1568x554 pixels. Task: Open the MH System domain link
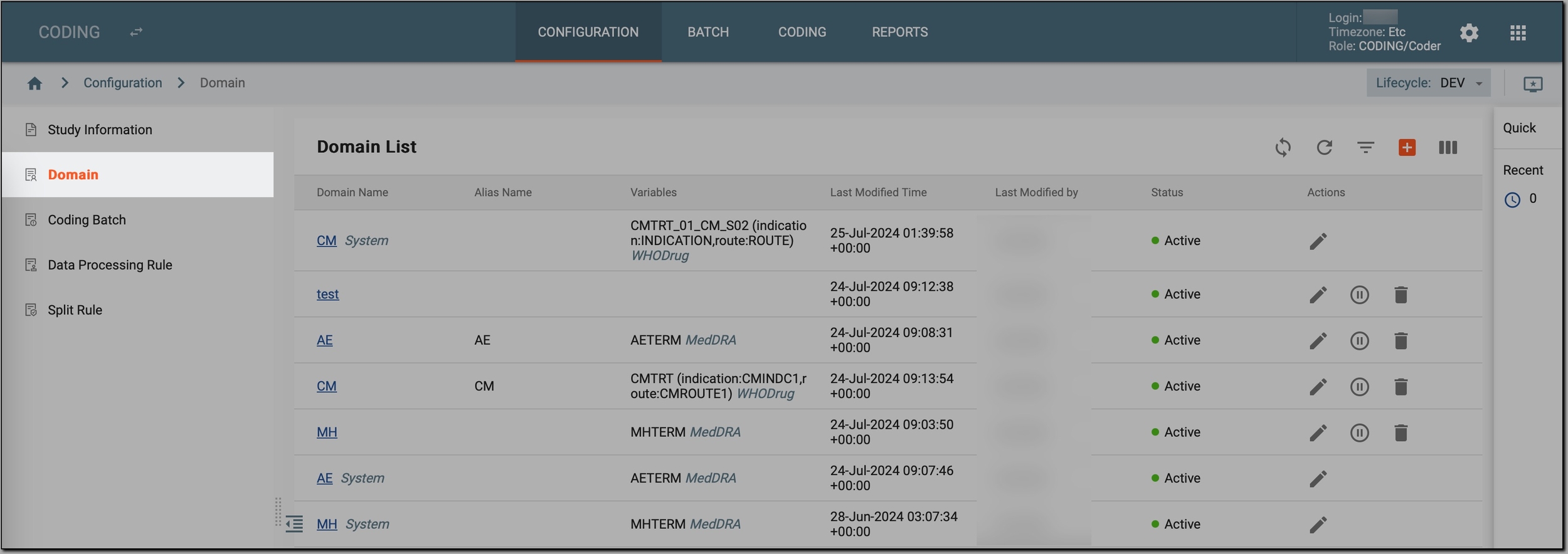[327, 524]
